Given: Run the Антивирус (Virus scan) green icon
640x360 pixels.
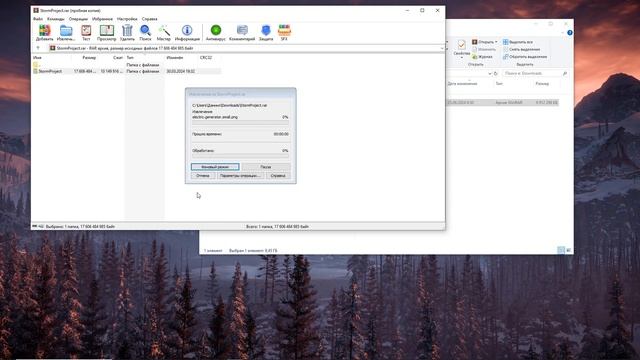Looking at the screenshot, I should pyautogui.click(x=216, y=30).
